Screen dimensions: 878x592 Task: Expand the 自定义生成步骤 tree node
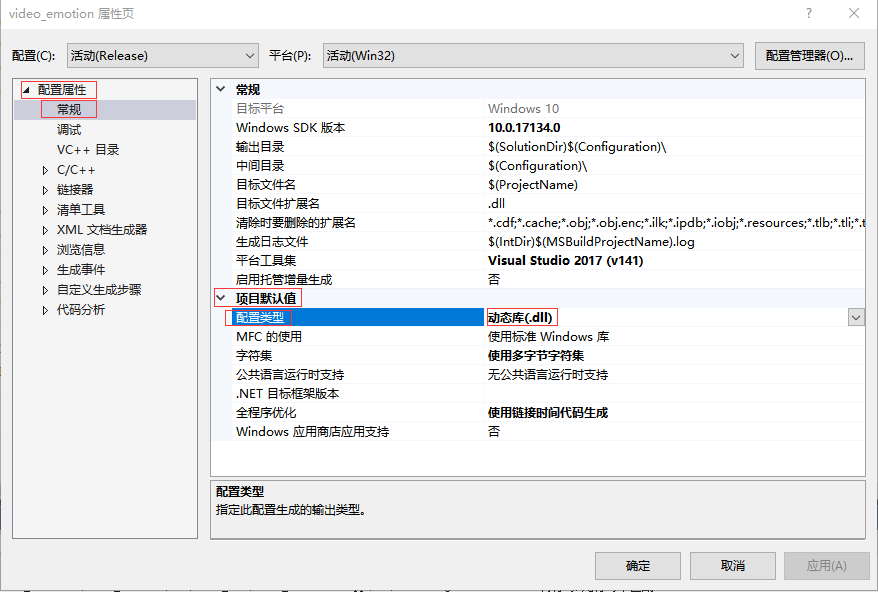tap(45, 291)
